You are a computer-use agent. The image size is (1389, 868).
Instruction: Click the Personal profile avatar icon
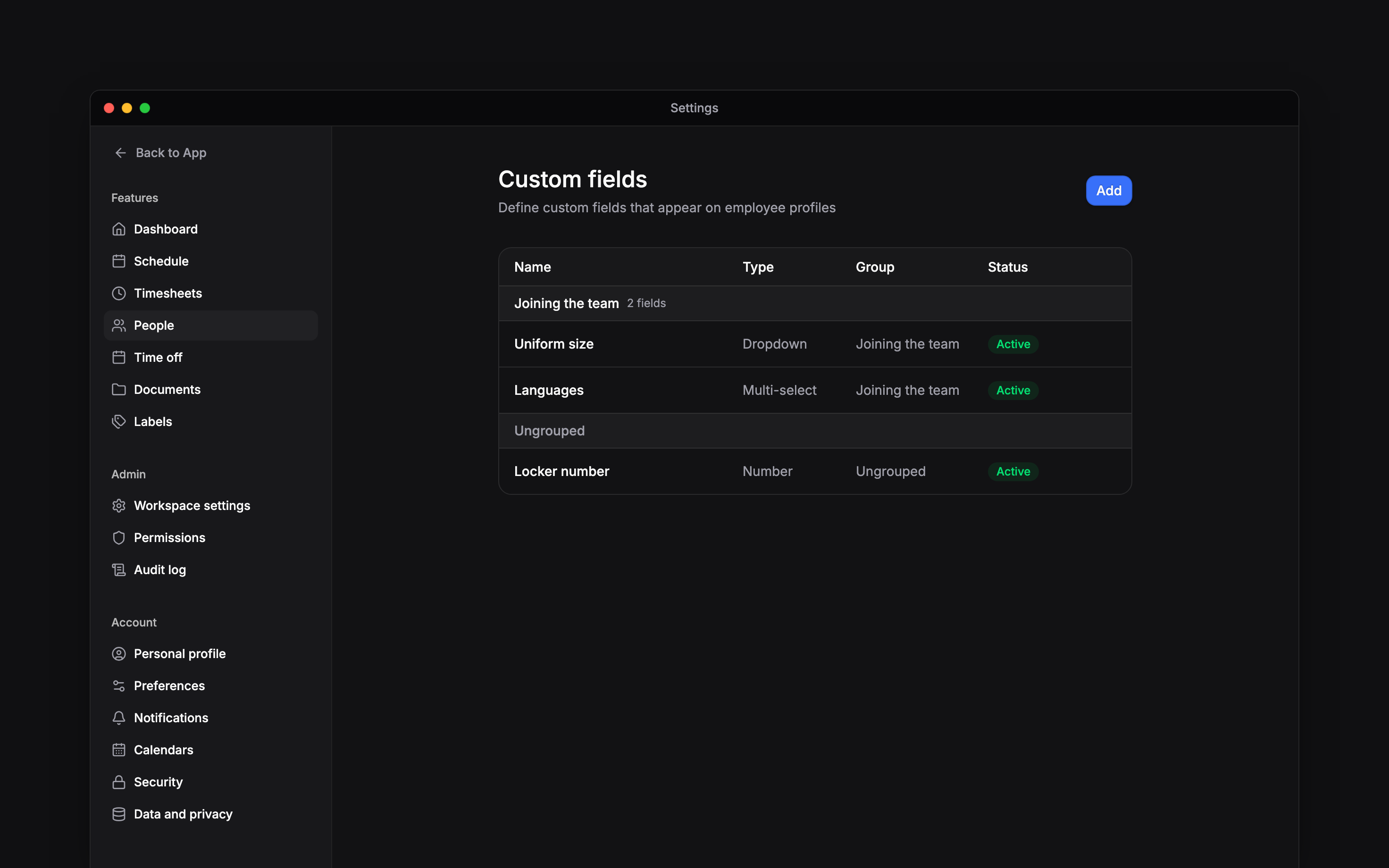click(119, 654)
